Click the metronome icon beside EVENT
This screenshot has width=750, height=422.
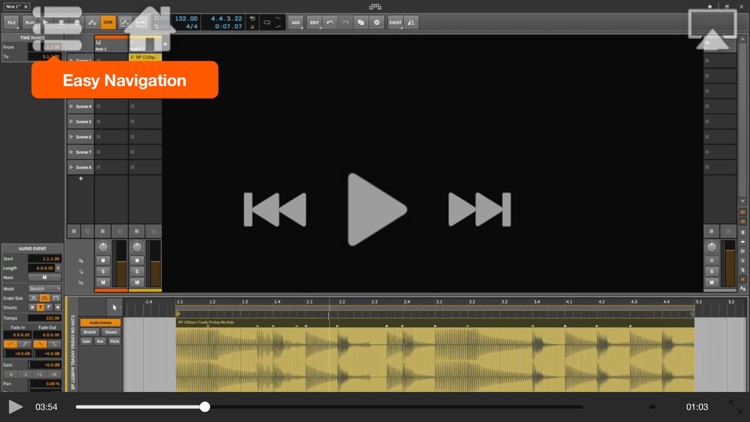411,22
